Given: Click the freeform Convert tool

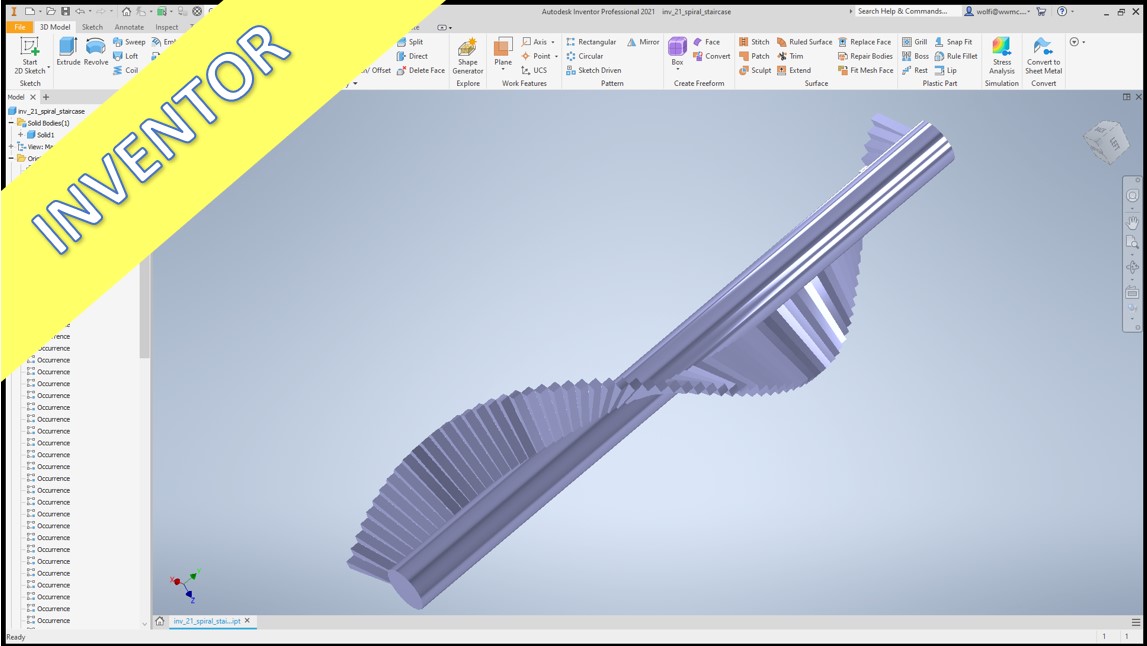Looking at the screenshot, I should [712, 56].
